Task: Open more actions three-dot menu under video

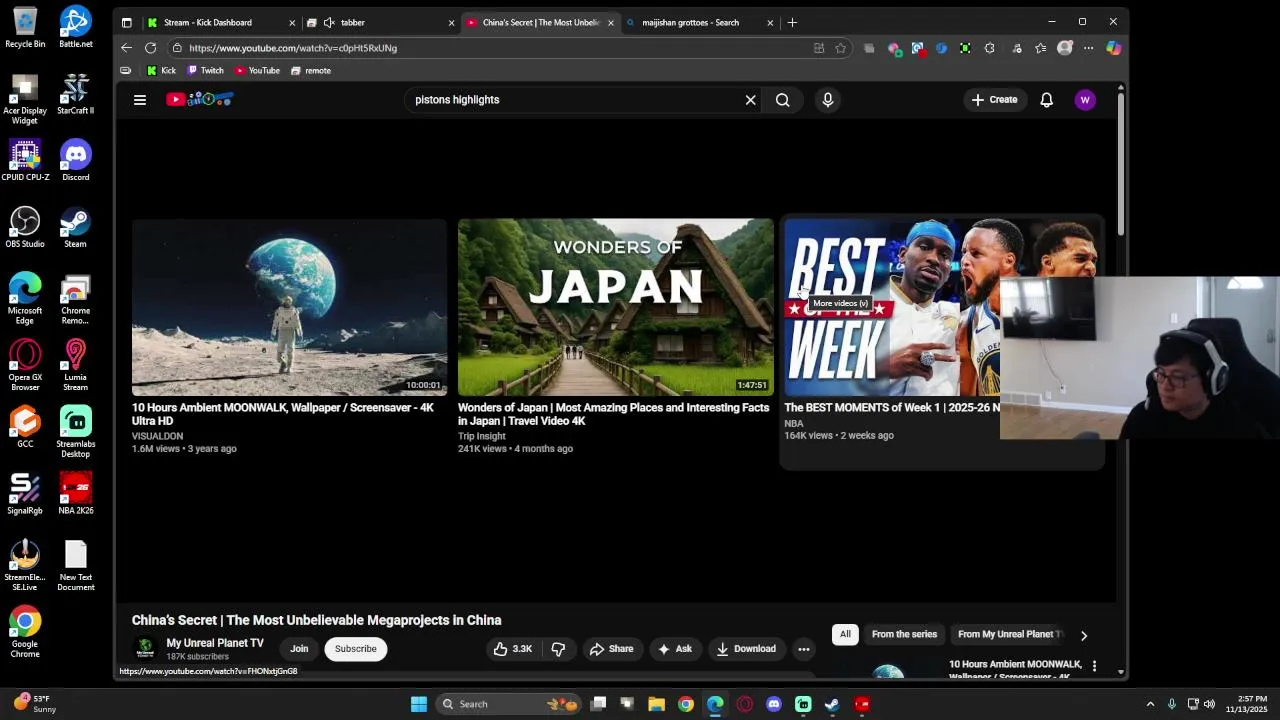Action: click(803, 649)
